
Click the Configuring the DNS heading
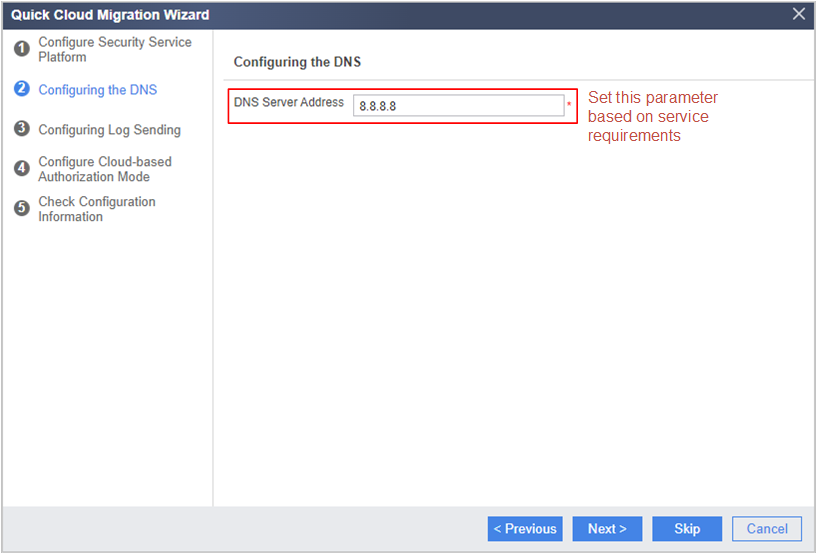[297, 62]
